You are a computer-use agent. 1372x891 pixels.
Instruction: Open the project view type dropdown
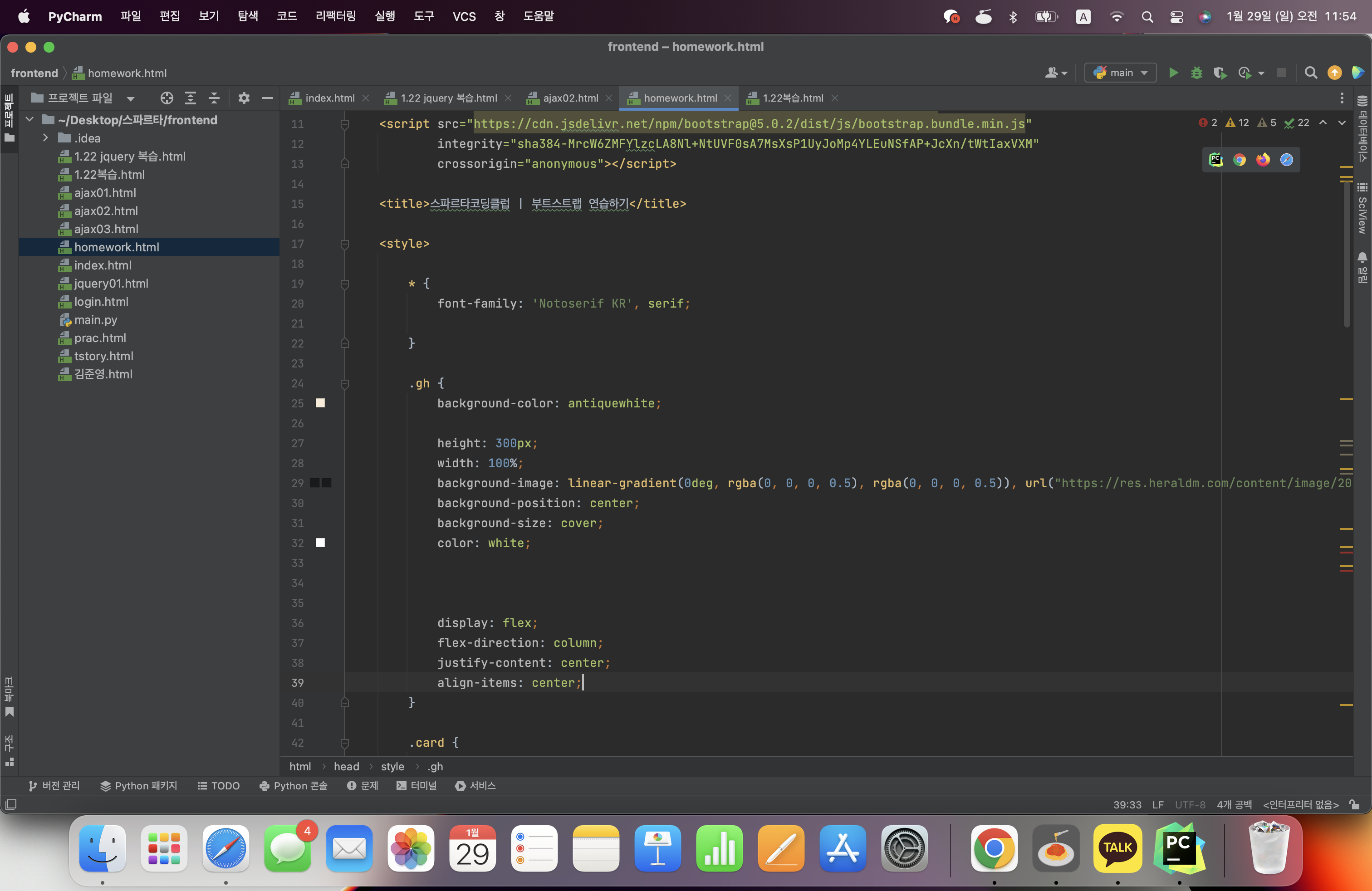83,98
